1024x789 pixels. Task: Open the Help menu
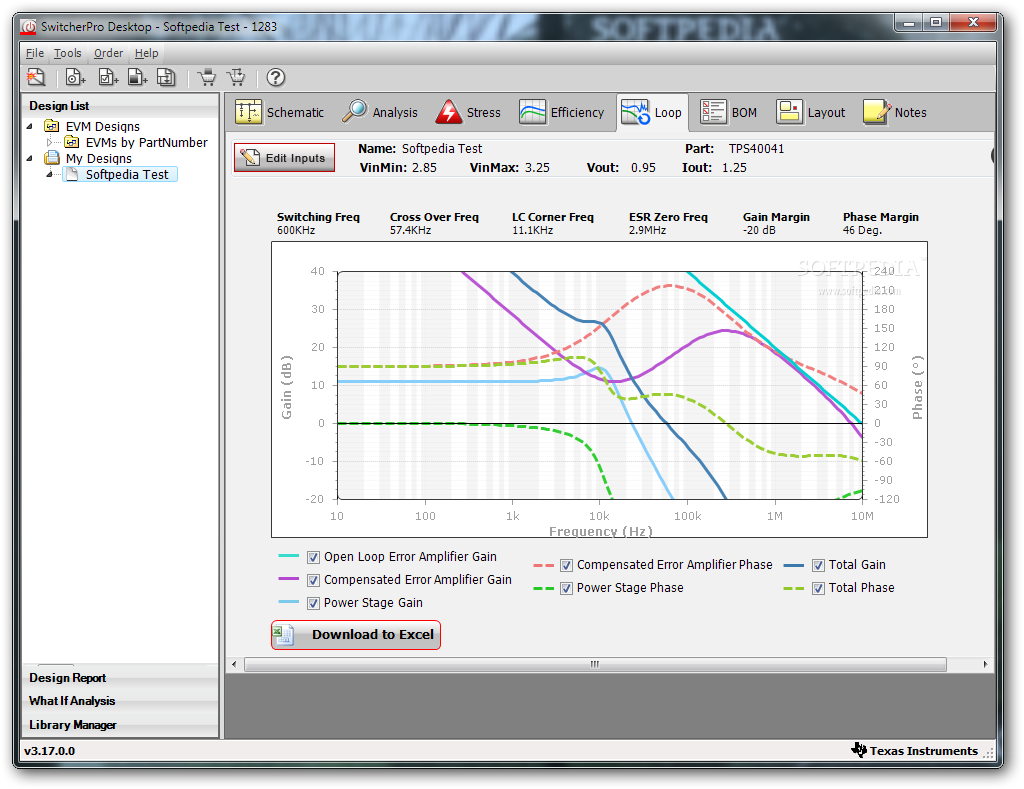tap(146, 53)
